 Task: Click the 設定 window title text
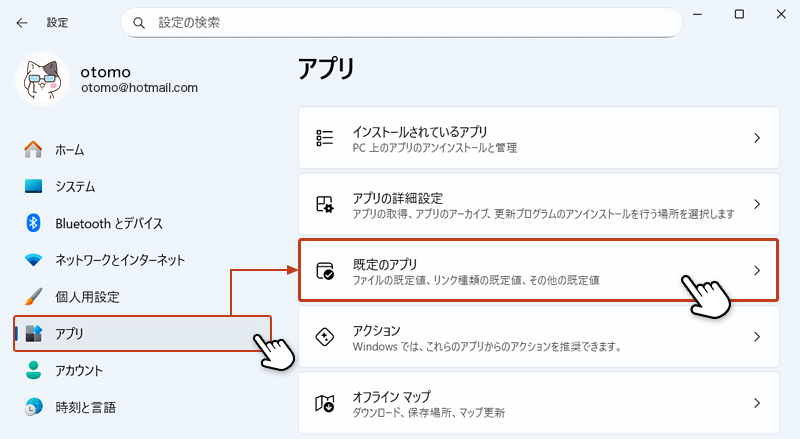point(57,23)
